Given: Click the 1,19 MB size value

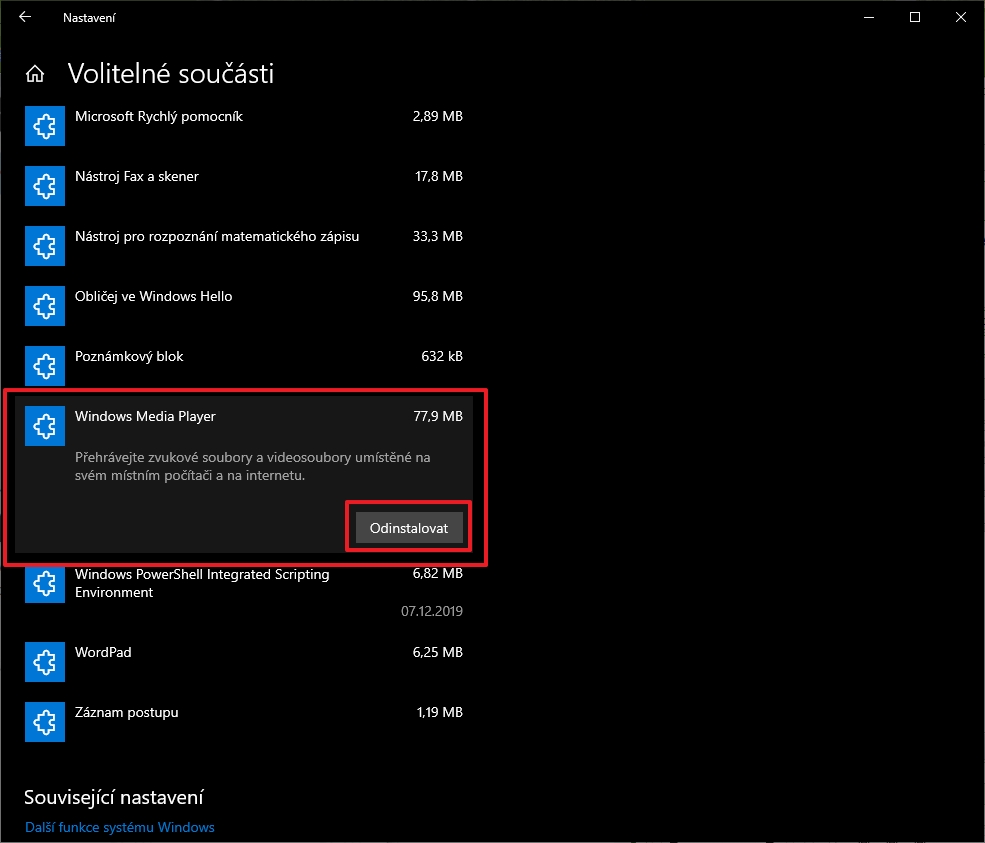Looking at the screenshot, I should 439,712.
